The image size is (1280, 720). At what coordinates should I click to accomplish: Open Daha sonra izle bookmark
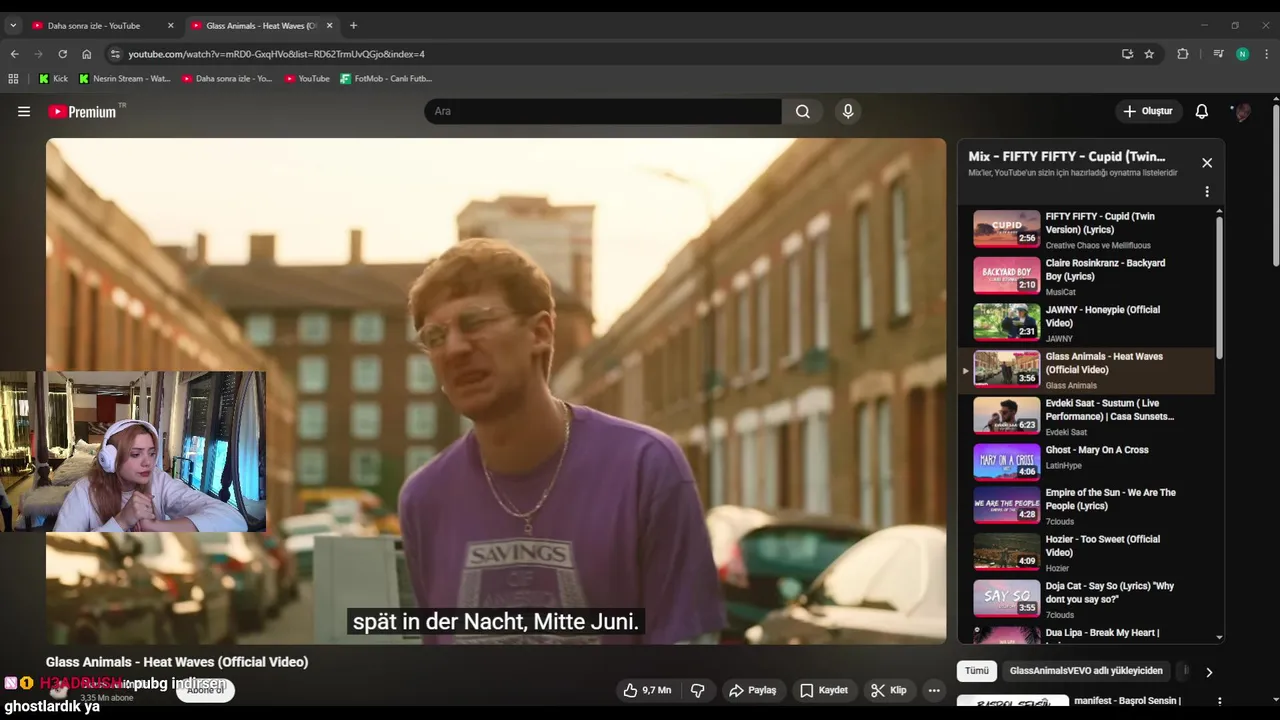coord(227,78)
